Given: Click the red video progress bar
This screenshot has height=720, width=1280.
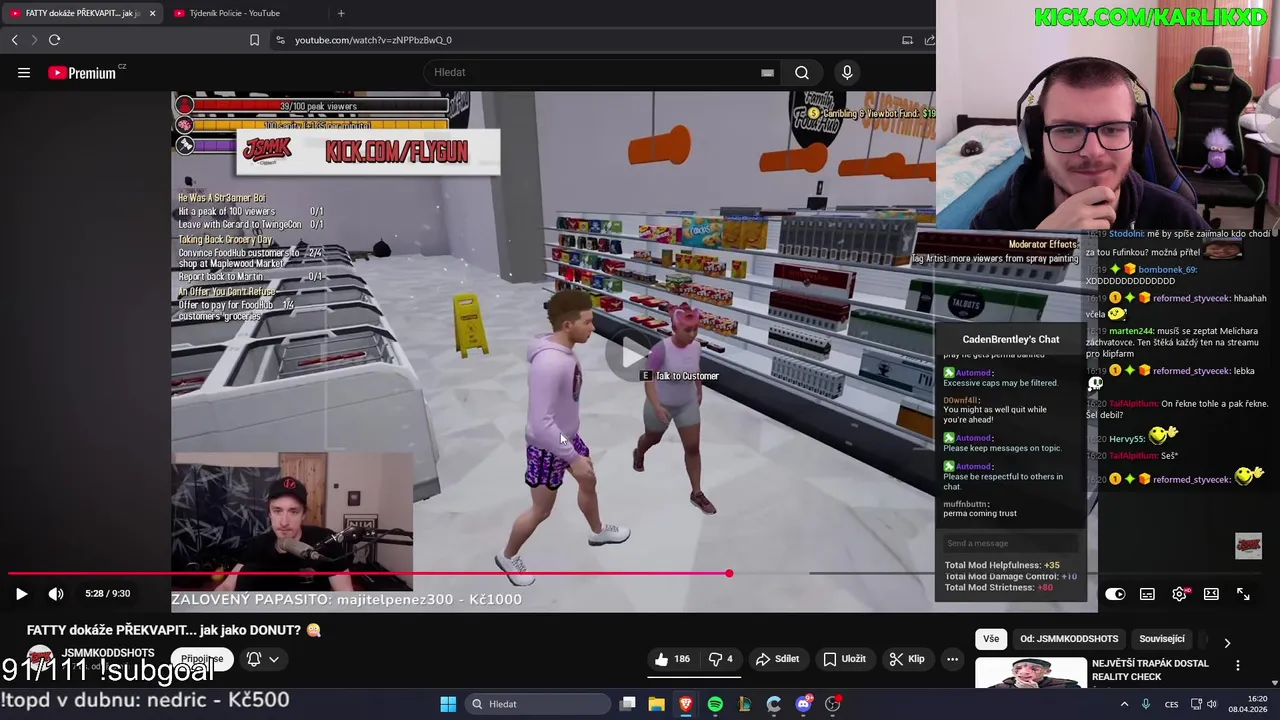Looking at the screenshot, I should (x=368, y=573).
